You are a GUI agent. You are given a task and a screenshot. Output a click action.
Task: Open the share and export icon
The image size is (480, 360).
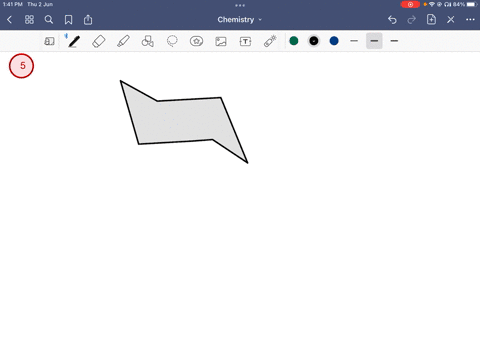pos(88,20)
